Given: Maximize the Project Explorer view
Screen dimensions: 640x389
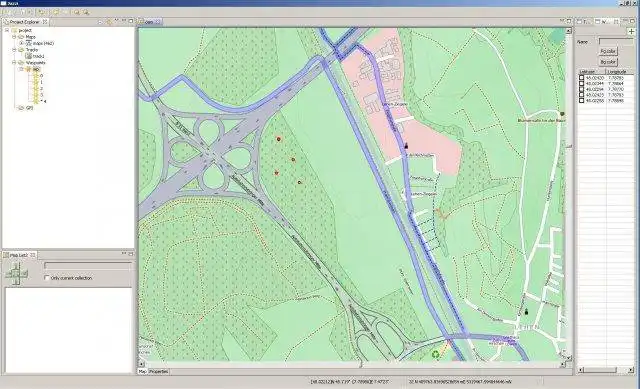Looking at the screenshot, I should point(131,20).
